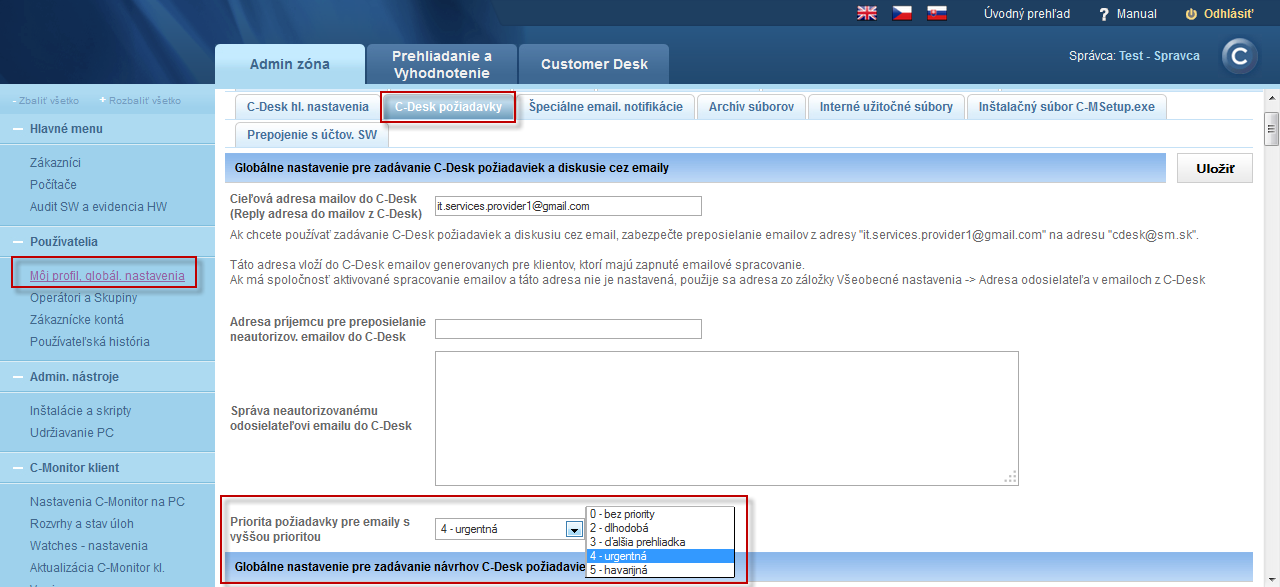Click the page vertical scrollbar thumb
Screen dimensions: 1280x587
(x=1272, y=130)
